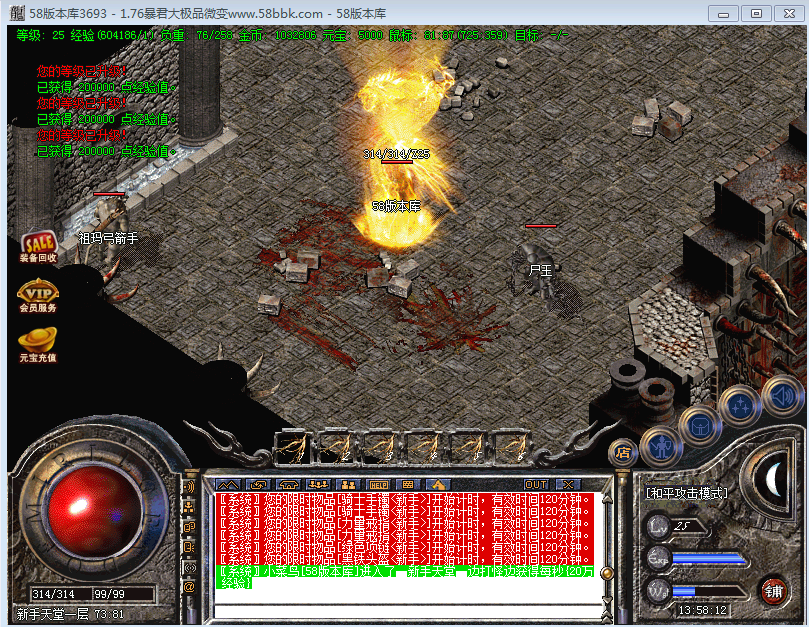Open the minimap mountain icon in chat toolbar
809x627 pixels.
(228, 485)
